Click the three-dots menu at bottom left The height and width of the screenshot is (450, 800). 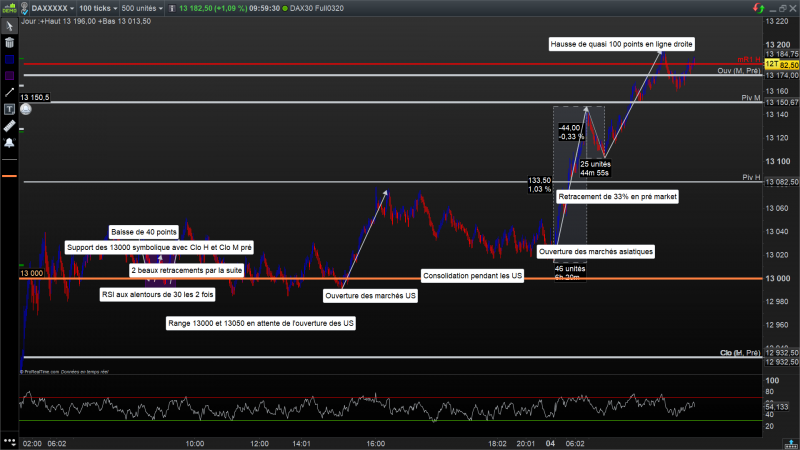pyautogui.click(x=9, y=442)
